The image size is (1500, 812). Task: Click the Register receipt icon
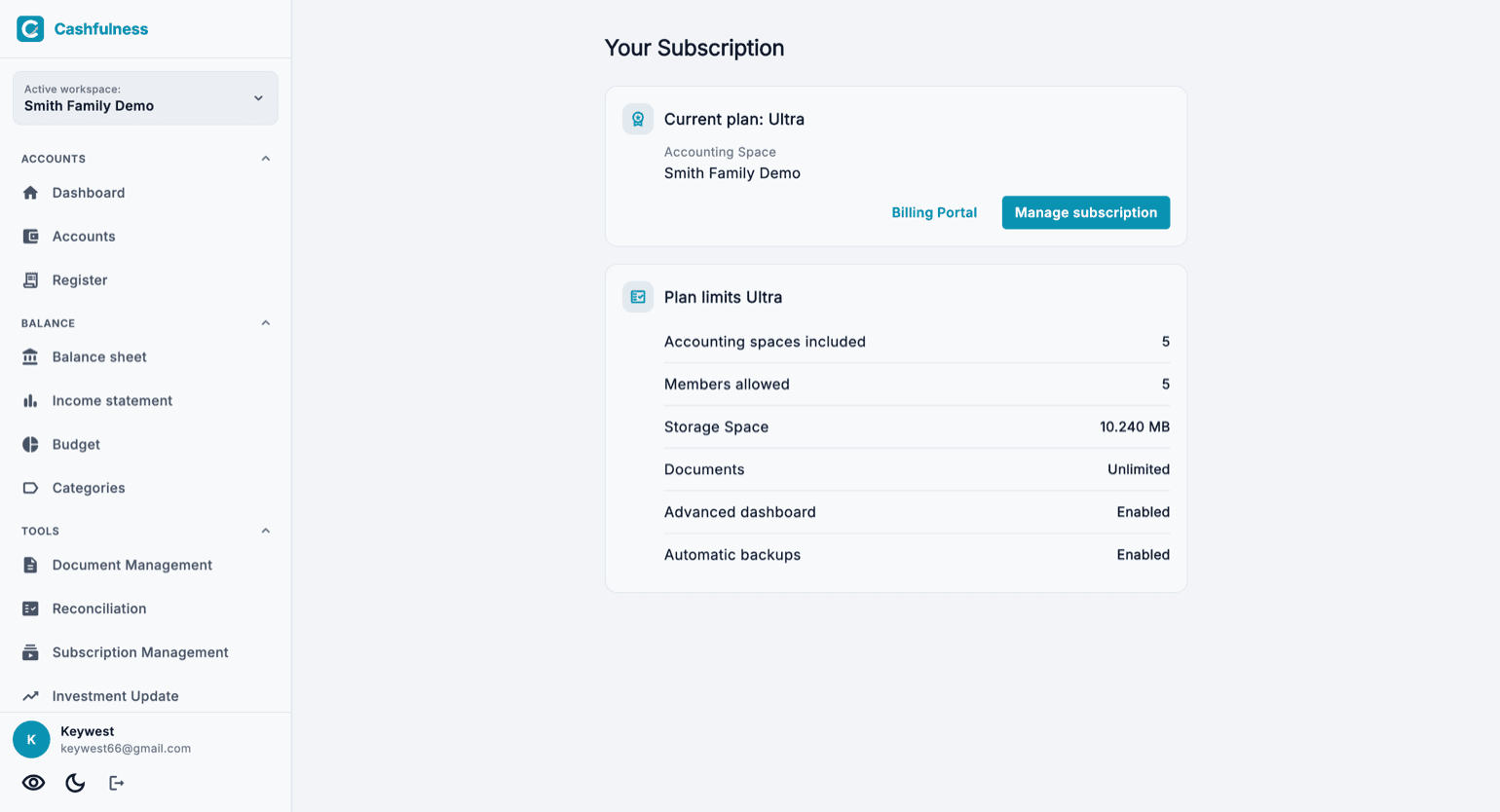tap(30, 280)
